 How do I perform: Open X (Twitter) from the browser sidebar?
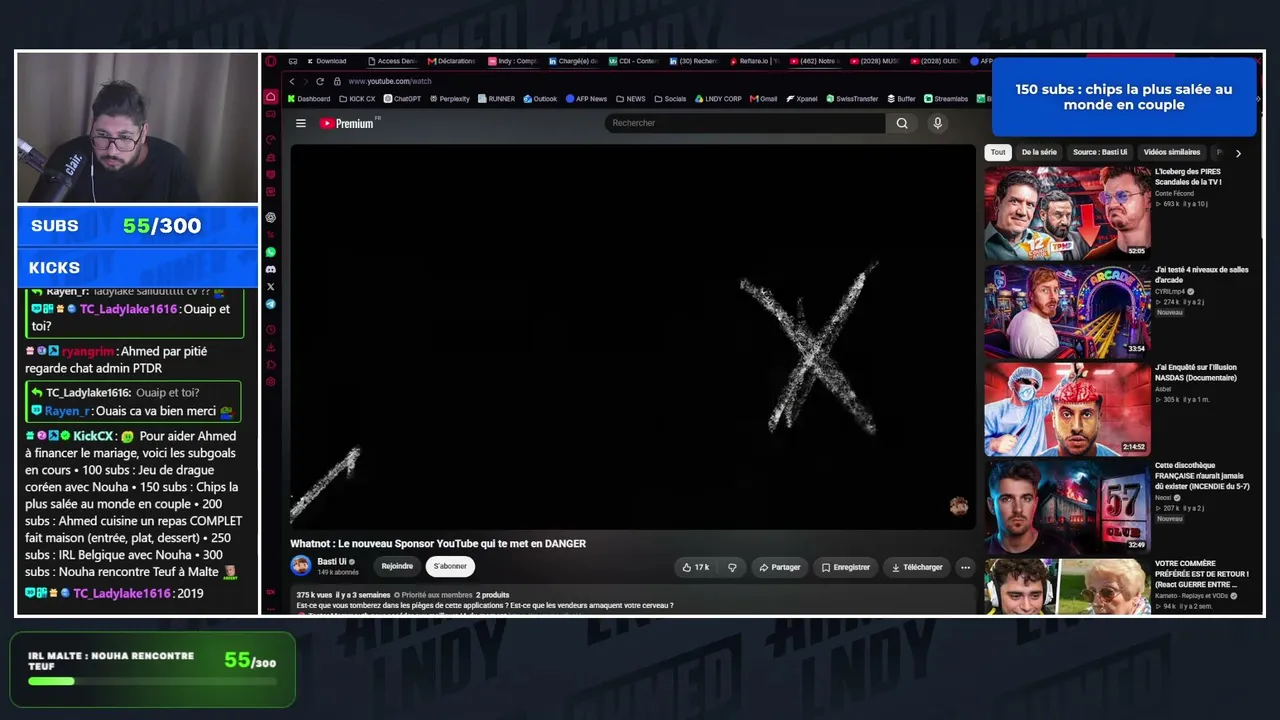click(x=270, y=287)
